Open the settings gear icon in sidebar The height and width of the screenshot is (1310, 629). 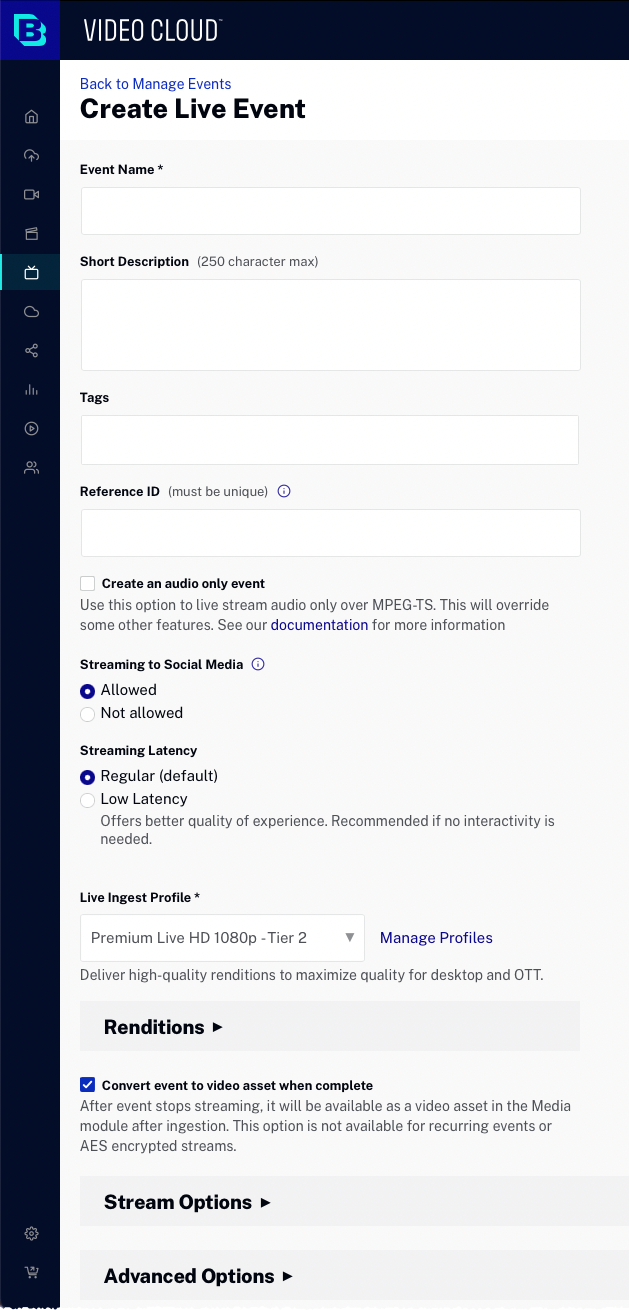pyautogui.click(x=31, y=1234)
